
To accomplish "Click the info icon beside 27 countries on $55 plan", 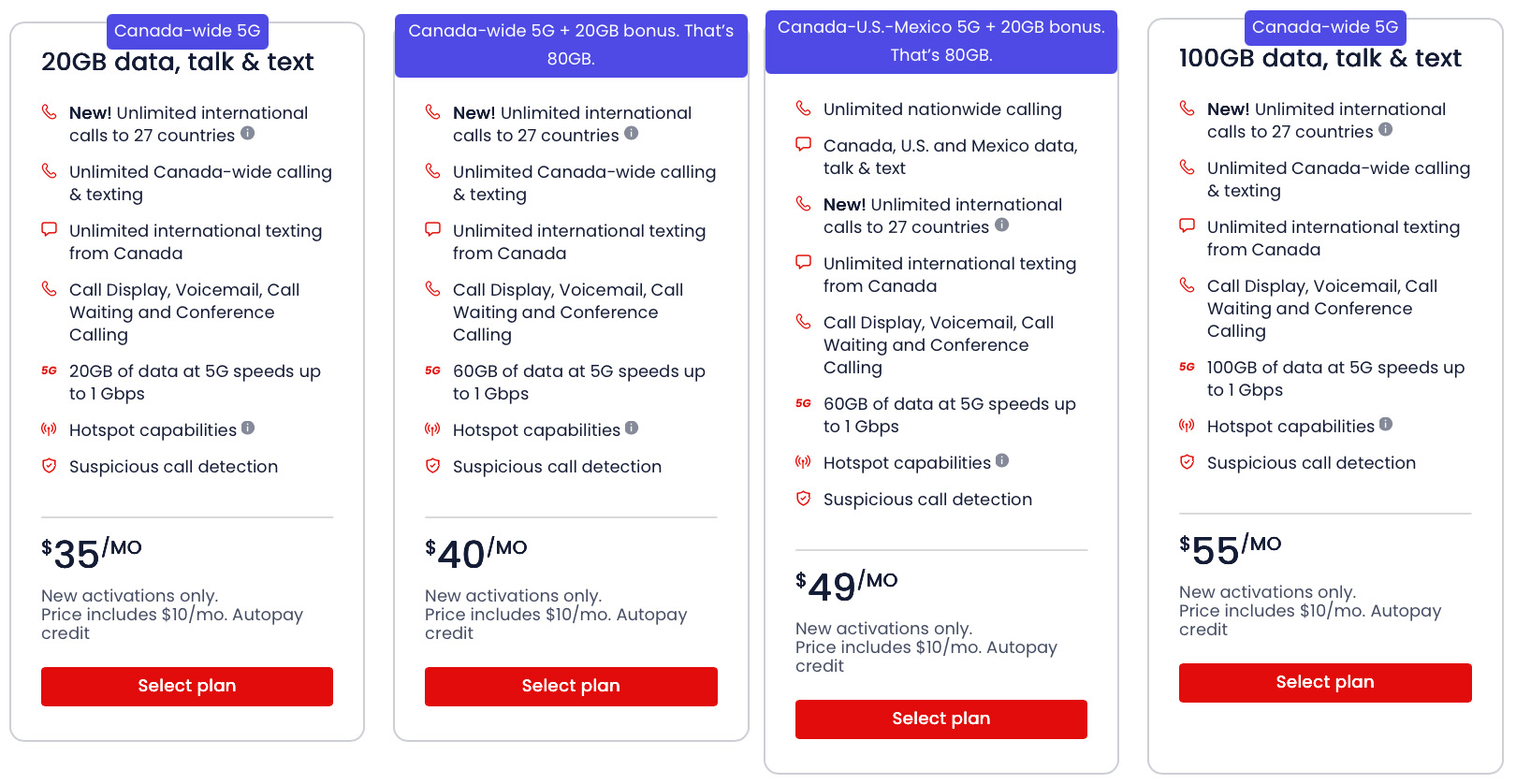I will coord(1386,131).
